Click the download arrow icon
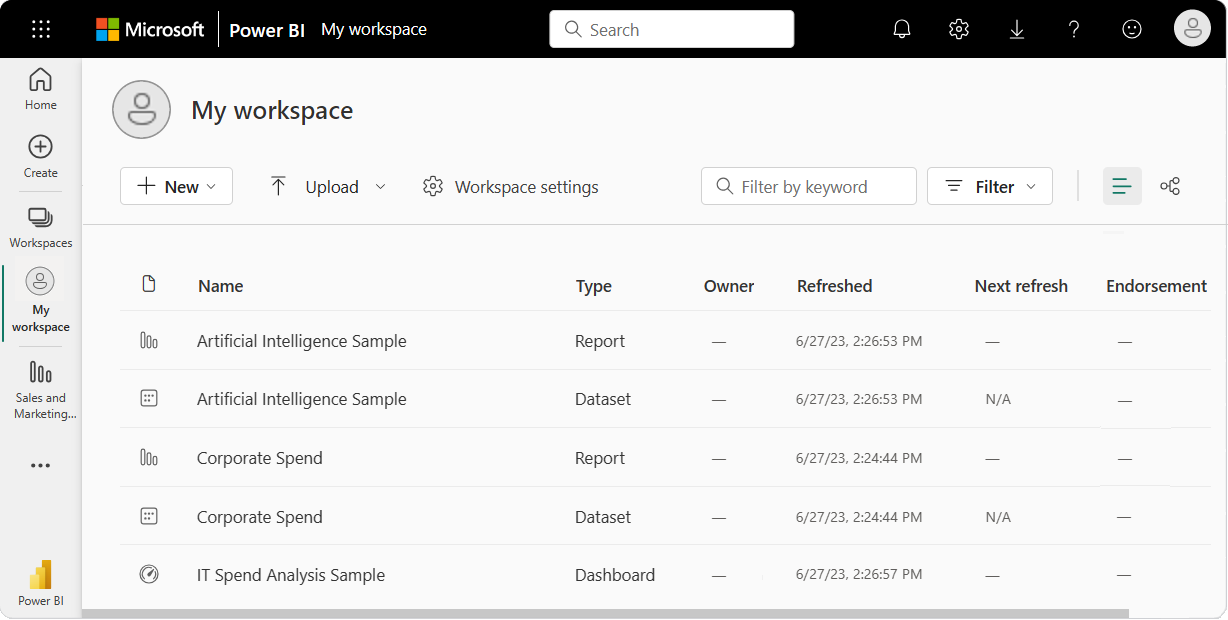1228x620 pixels. tap(1017, 29)
